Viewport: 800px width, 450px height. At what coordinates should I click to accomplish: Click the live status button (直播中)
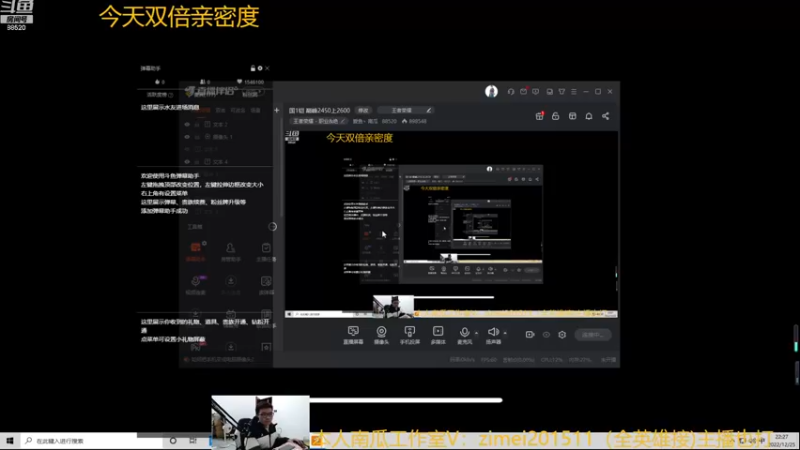tap(593, 335)
